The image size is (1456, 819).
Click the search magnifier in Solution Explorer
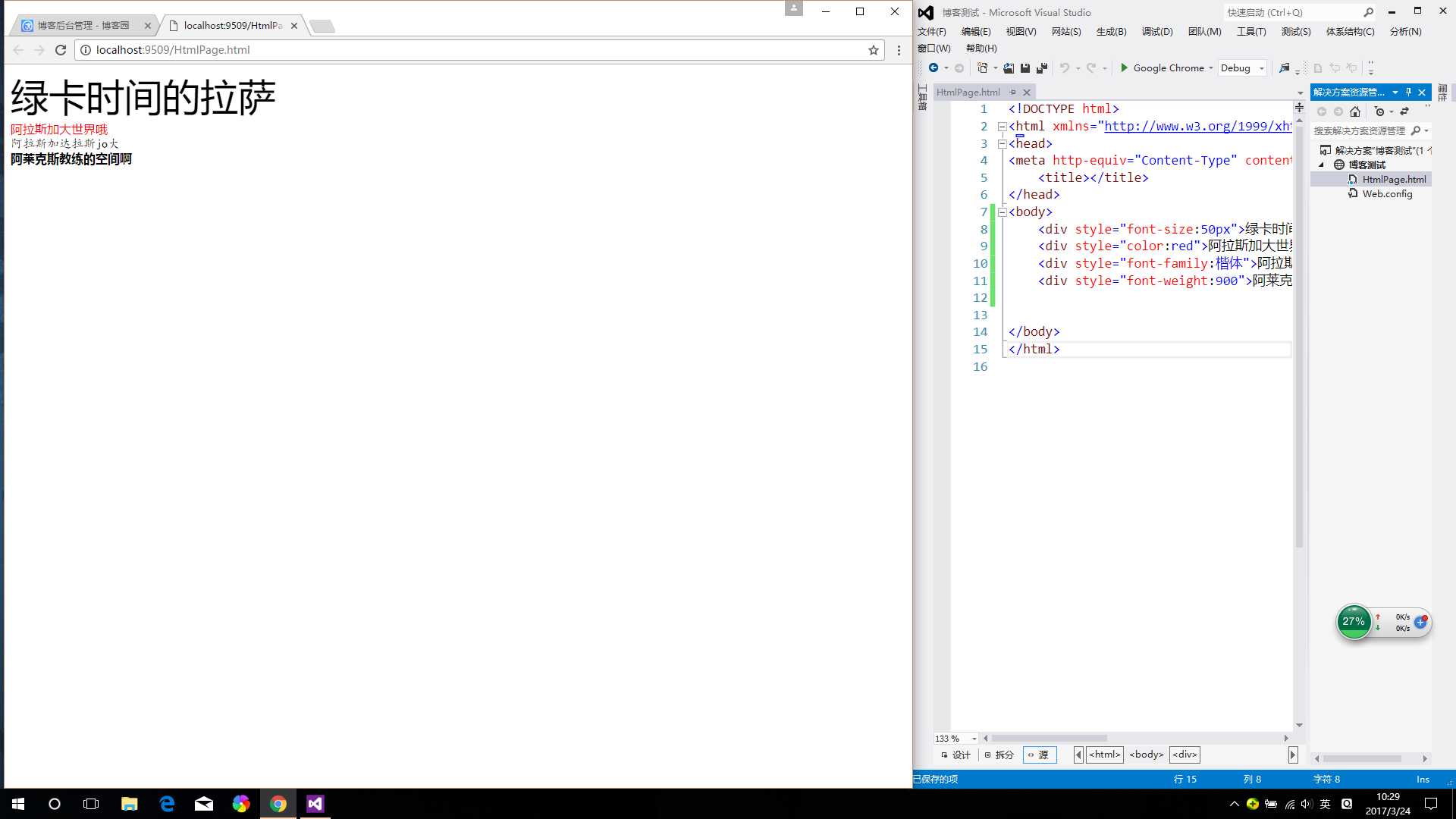[1416, 130]
